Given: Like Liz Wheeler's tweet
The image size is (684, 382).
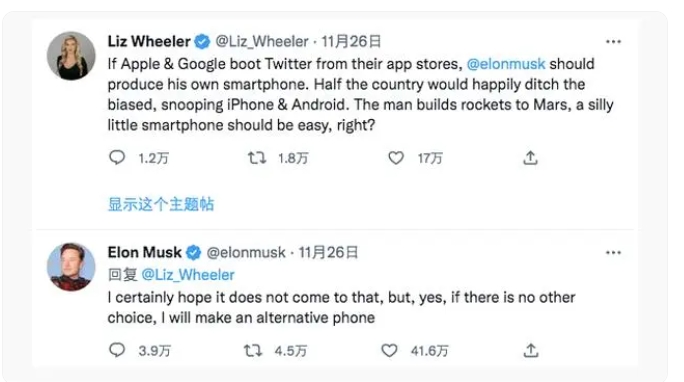Looking at the screenshot, I should (396, 157).
